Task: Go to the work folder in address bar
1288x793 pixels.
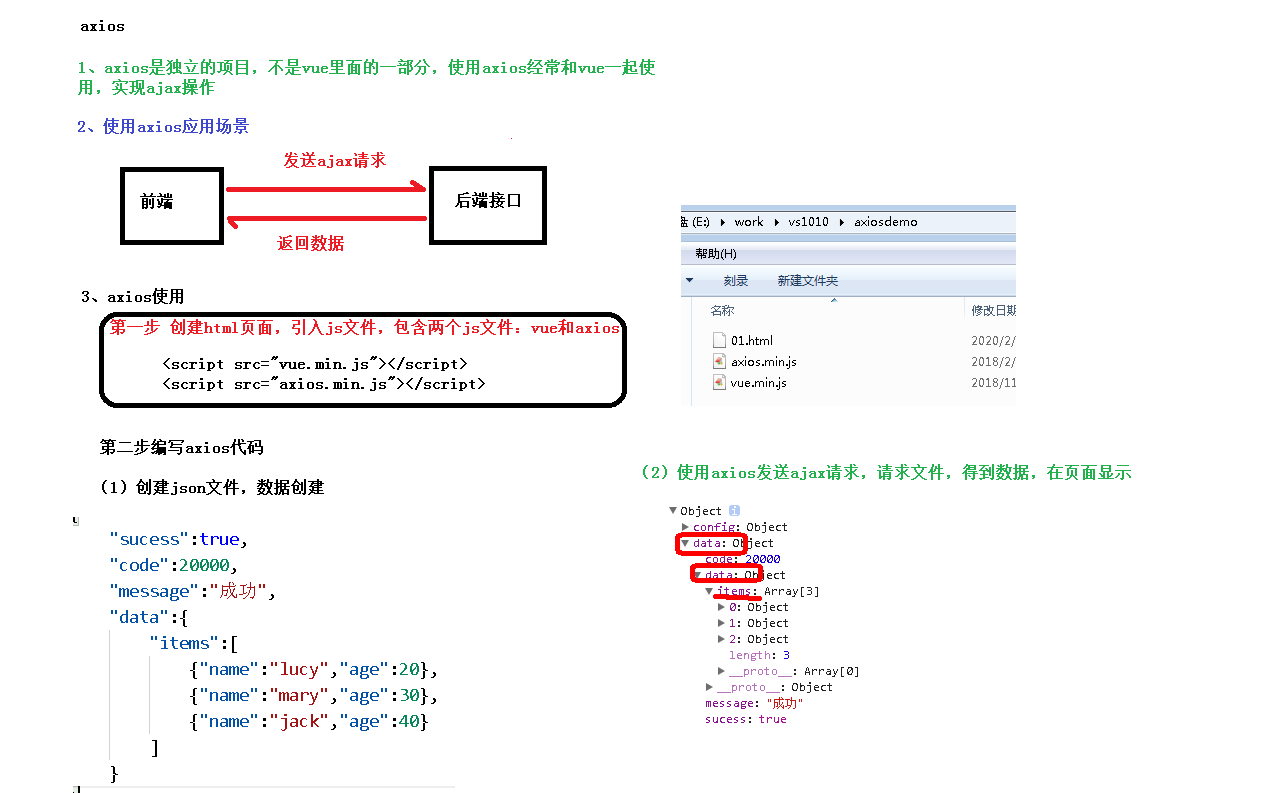Action: (748, 222)
